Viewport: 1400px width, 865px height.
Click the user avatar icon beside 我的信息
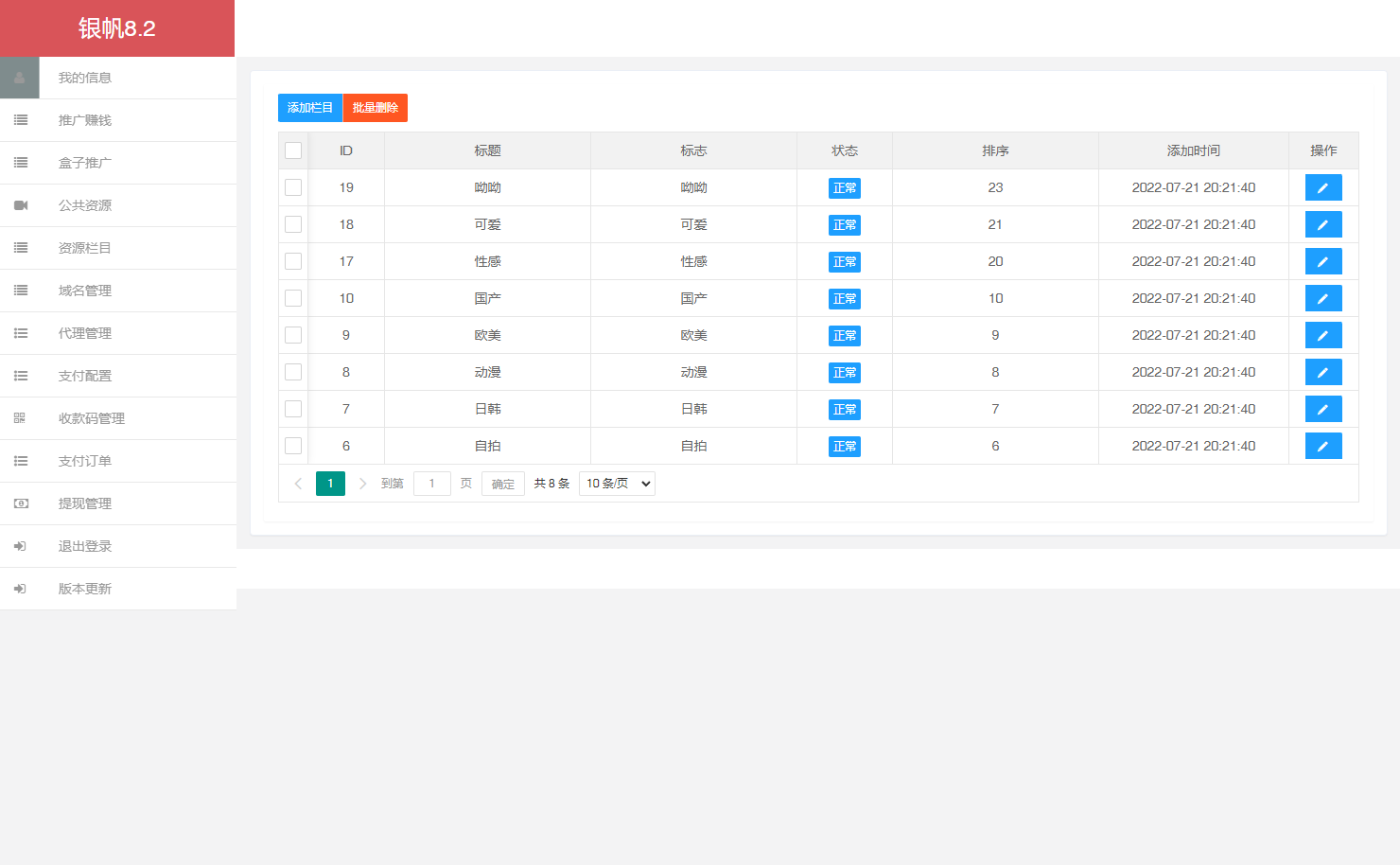pos(20,78)
